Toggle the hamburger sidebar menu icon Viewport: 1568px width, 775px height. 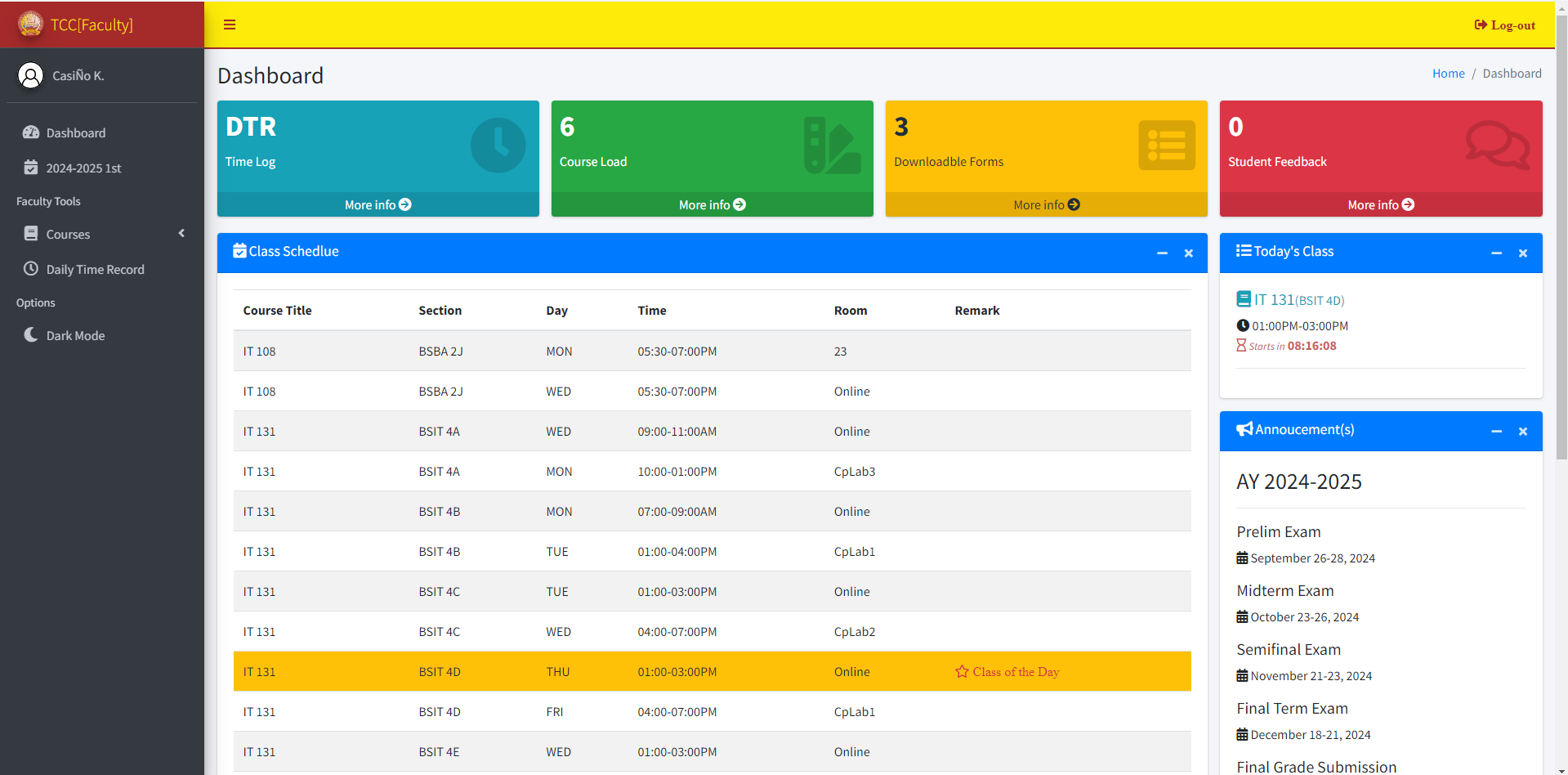click(x=230, y=25)
